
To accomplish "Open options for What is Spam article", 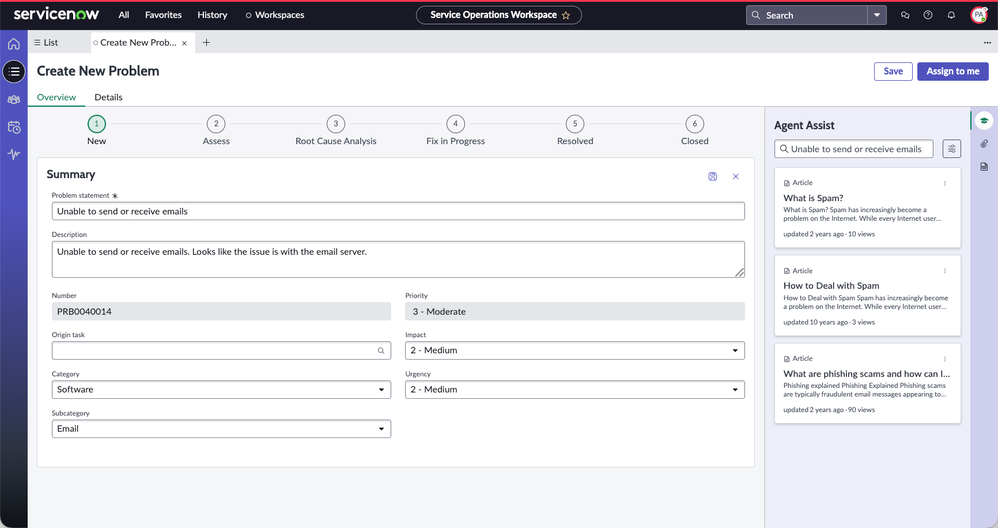I will click(945, 183).
